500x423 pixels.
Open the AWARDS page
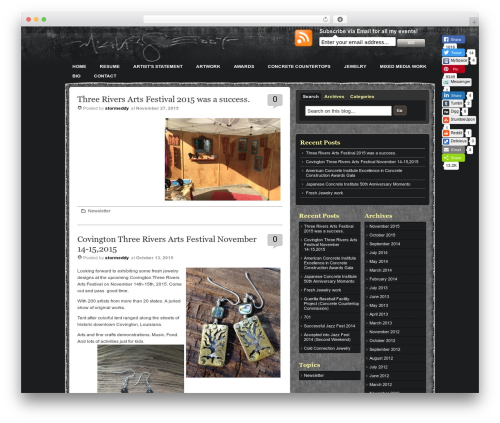click(x=244, y=67)
